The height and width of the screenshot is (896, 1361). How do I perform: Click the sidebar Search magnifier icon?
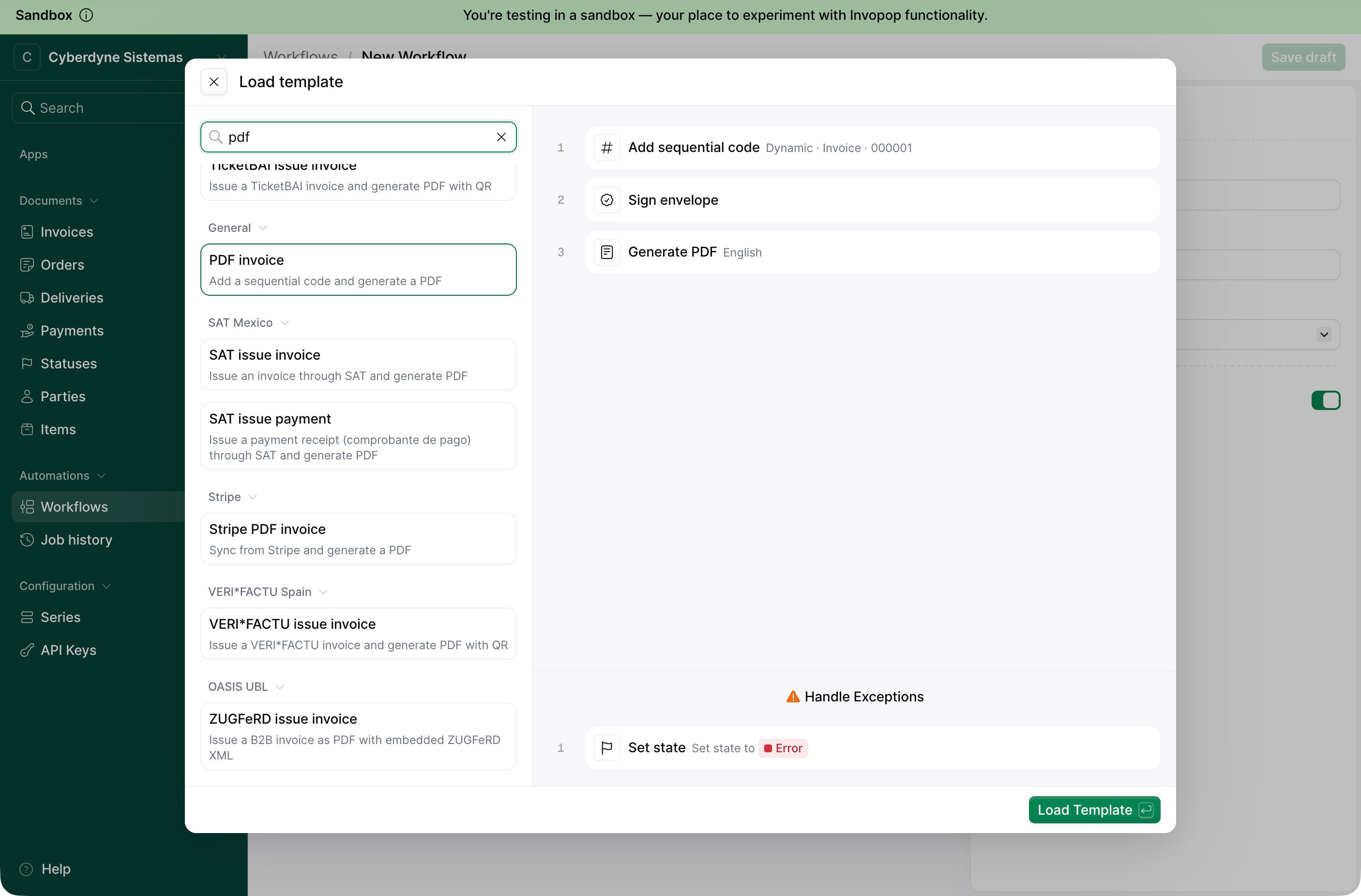point(28,108)
